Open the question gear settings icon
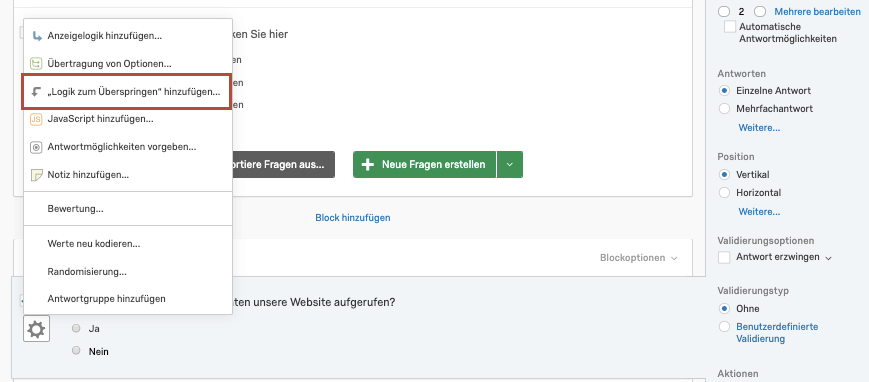This screenshot has width=869, height=382. [37, 330]
